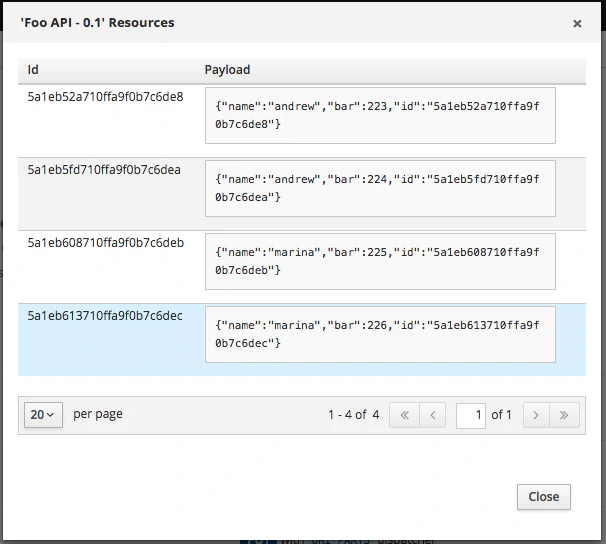Click the Payload column header

point(227,70)
